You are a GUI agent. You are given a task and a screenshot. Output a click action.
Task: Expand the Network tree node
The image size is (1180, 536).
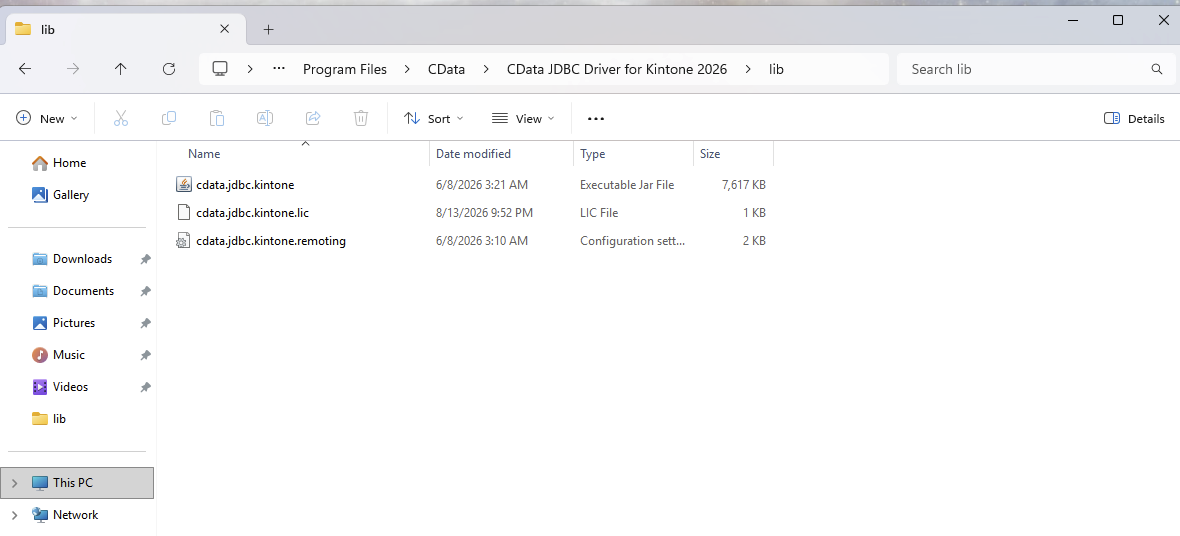[14, 515]
